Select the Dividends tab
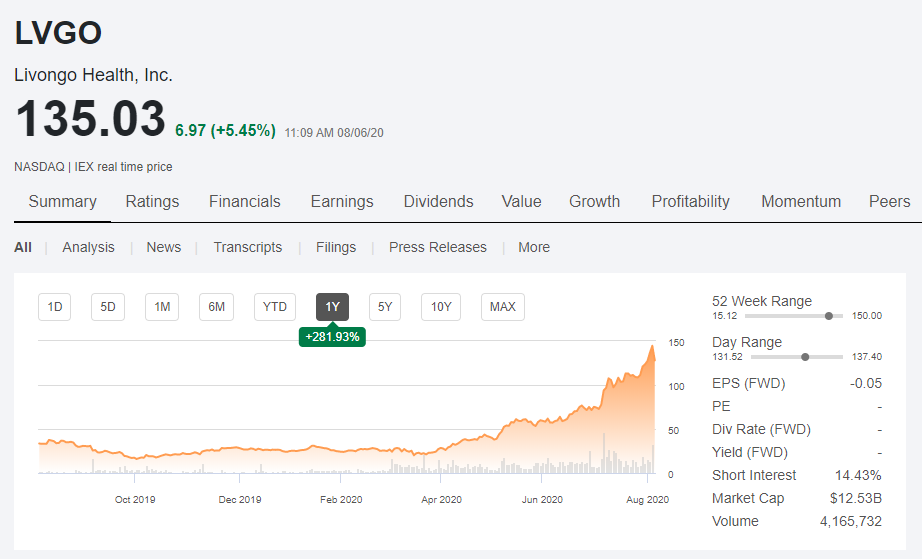 tap(438, 202)
